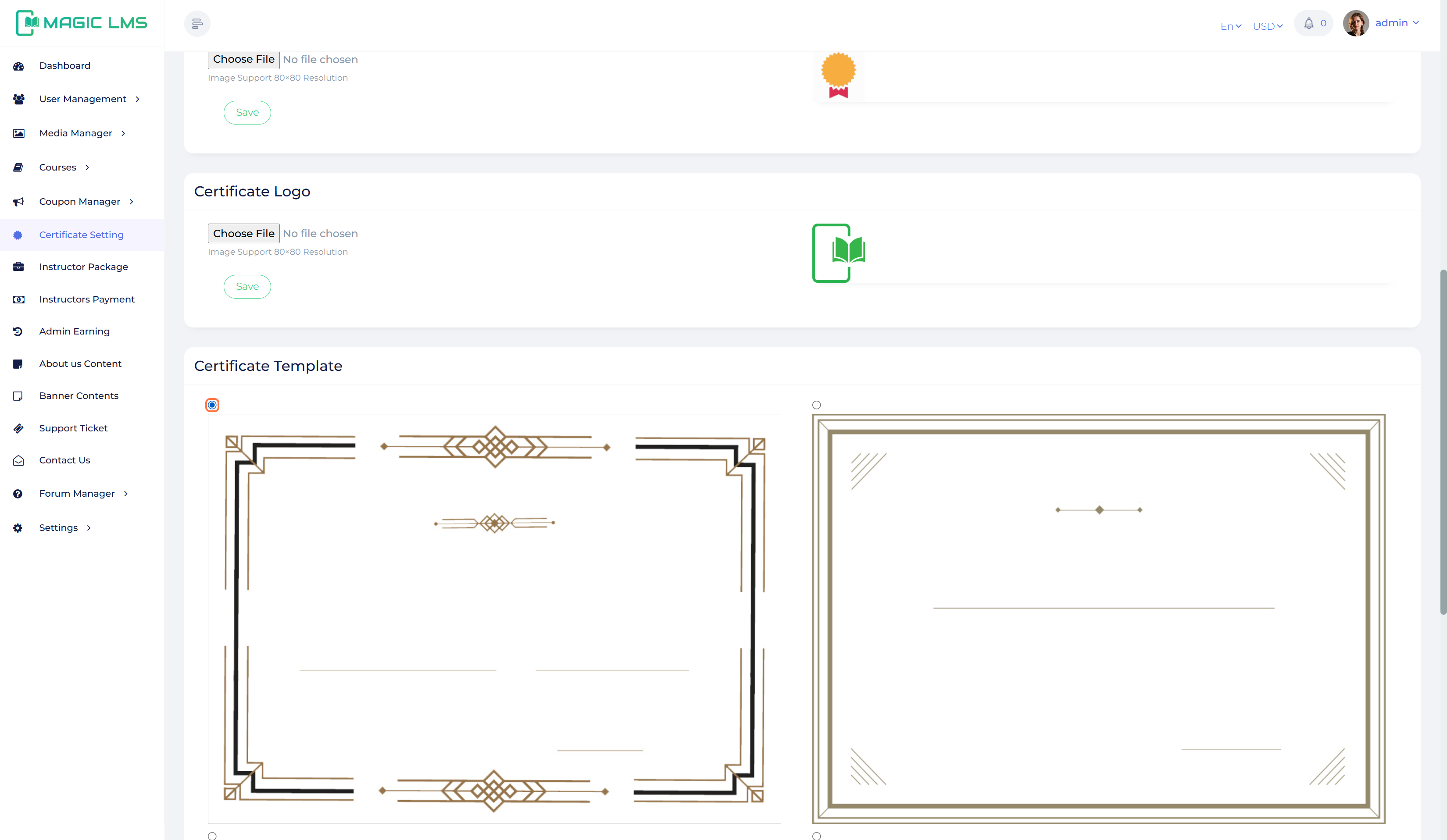
Task: Open Admin Earning menu item
Action: tap(82, 331)
